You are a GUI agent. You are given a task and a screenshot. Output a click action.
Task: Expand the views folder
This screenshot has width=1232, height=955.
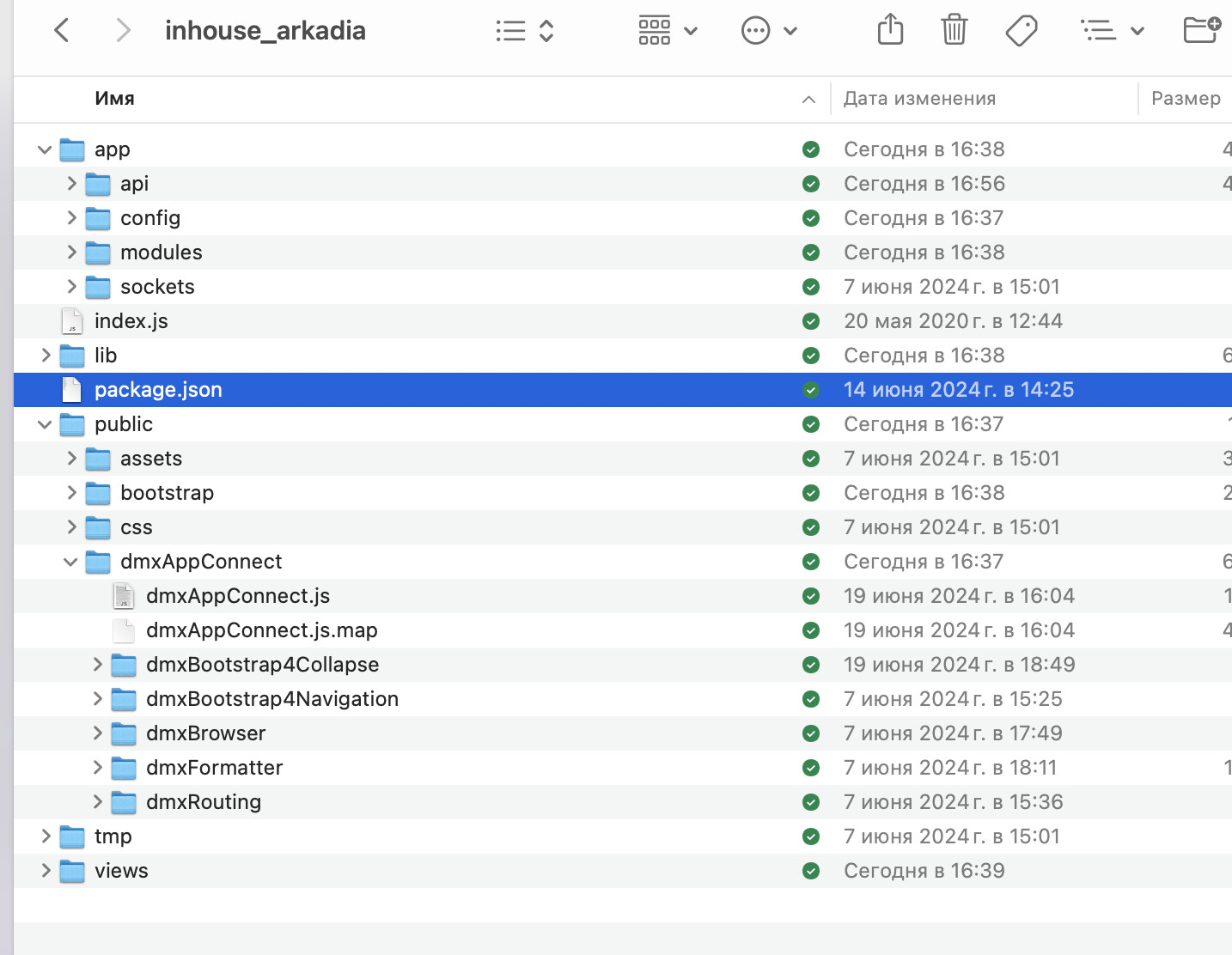pos(46,871)
